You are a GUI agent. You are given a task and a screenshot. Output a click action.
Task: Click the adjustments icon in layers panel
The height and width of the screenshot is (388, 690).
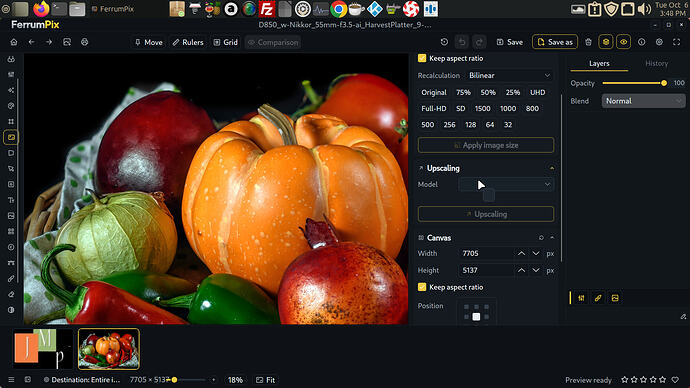coord(581,298)
